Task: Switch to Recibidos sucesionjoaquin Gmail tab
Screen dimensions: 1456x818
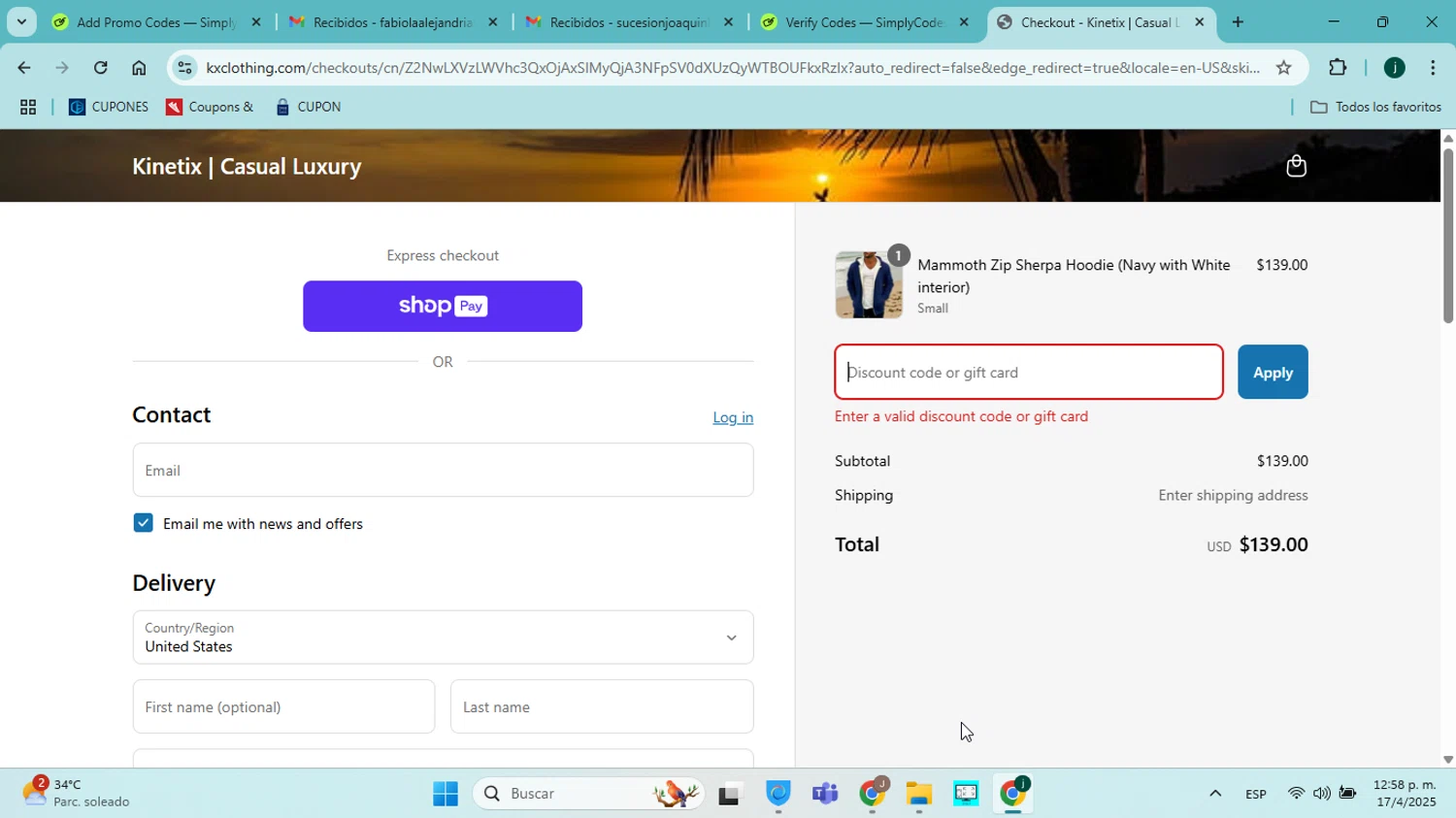Action: (x=629, y=22)
